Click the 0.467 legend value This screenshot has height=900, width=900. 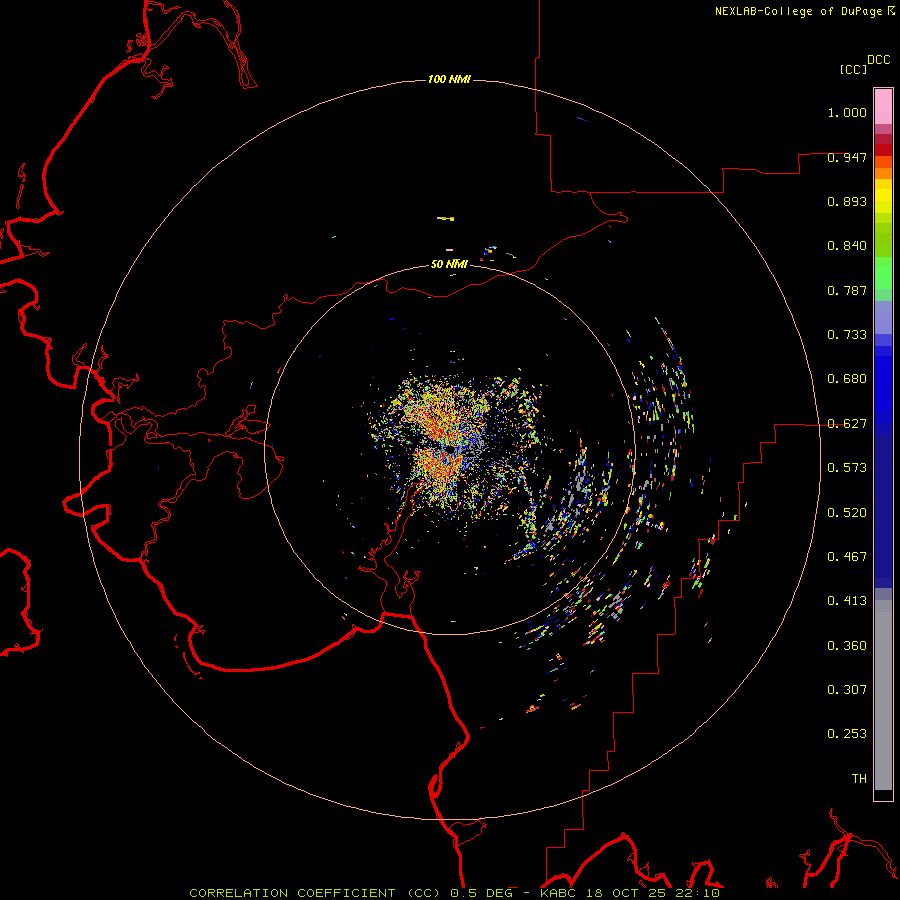pos(847,557)
